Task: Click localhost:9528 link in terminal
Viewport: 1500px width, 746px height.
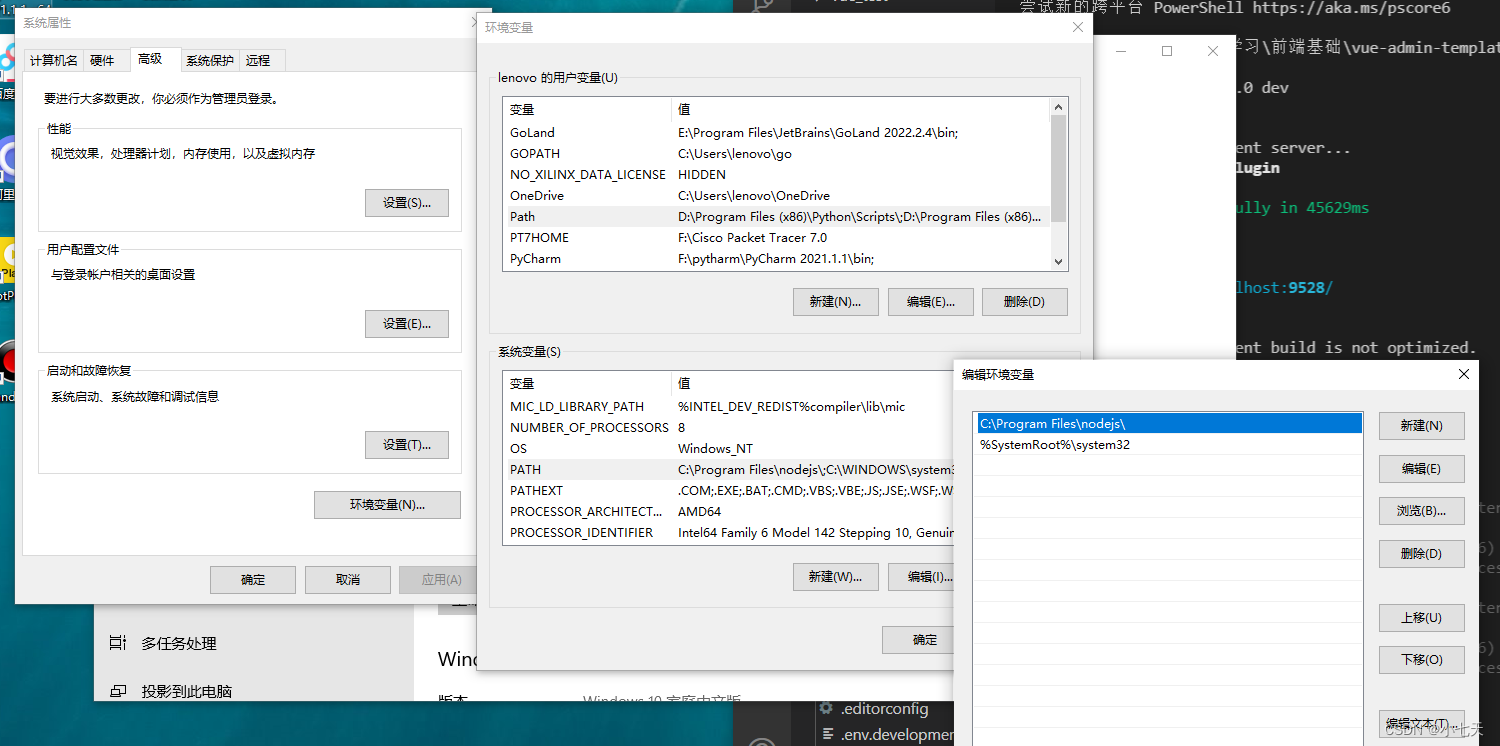Action: (1283, 288)
